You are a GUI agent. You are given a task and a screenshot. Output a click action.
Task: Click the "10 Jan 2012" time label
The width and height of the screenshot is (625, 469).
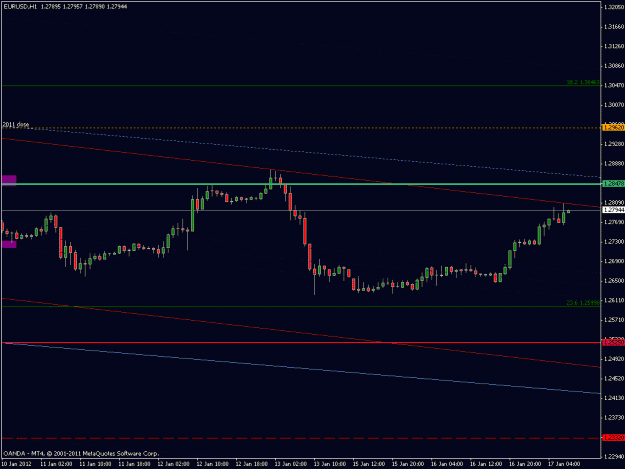coord(16,464)
